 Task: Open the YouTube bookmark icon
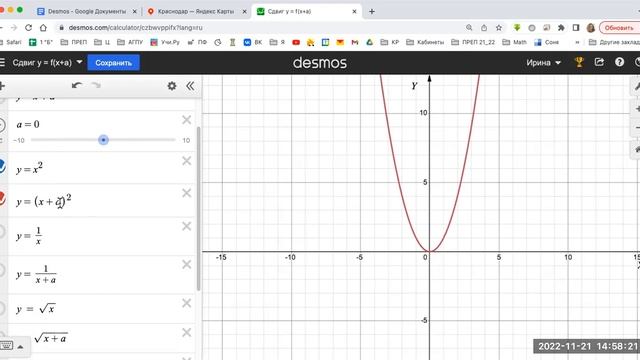click(x=296, y=42)
